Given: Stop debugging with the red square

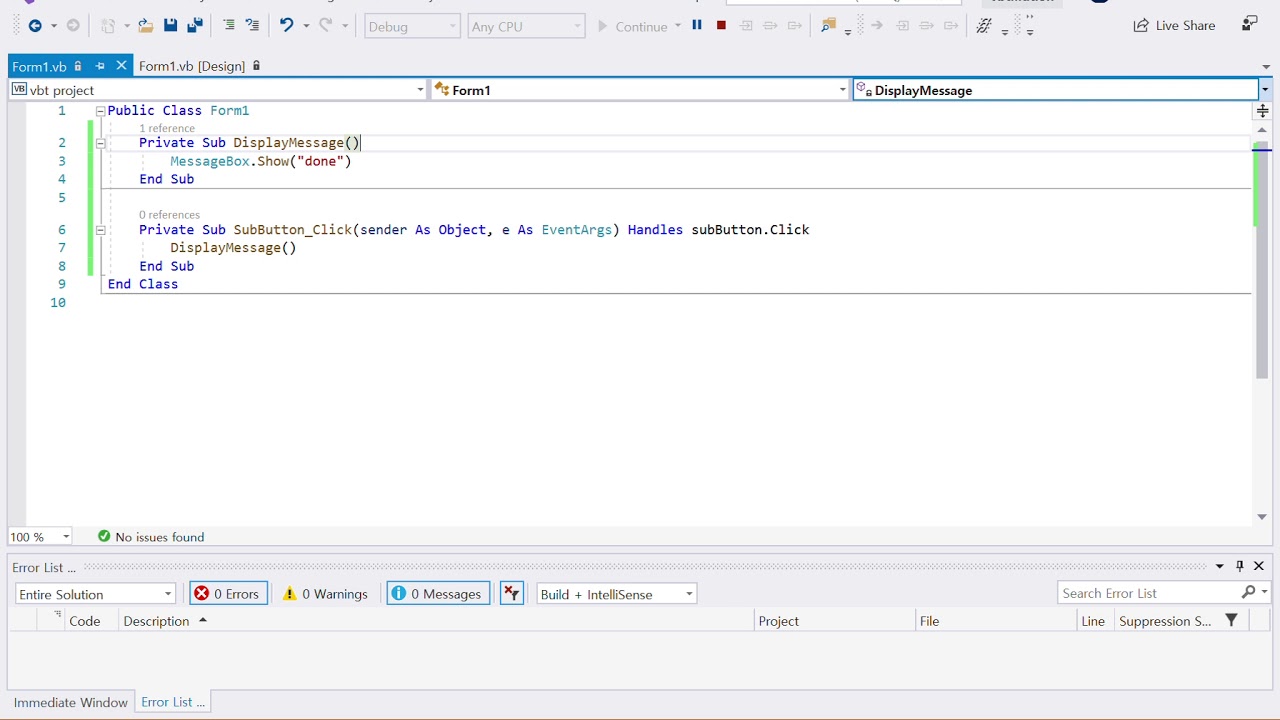Looking at the screenshot, I should point(721,26).
